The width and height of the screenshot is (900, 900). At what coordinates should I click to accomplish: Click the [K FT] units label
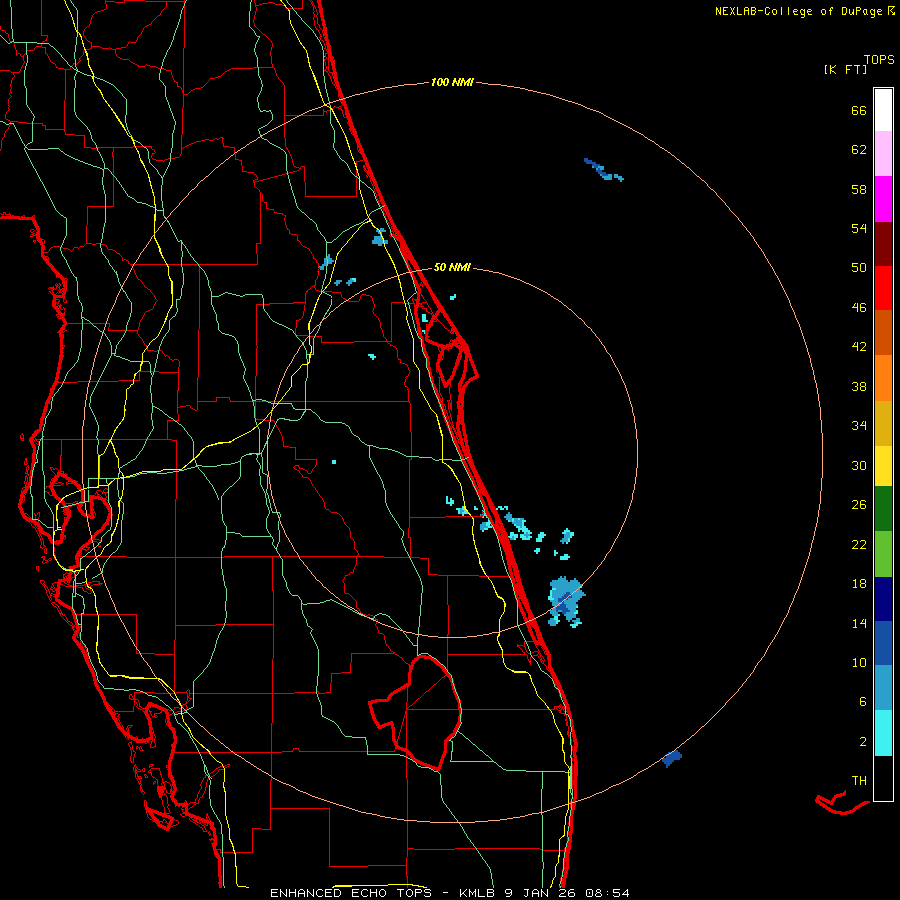[x=845, y=69]
